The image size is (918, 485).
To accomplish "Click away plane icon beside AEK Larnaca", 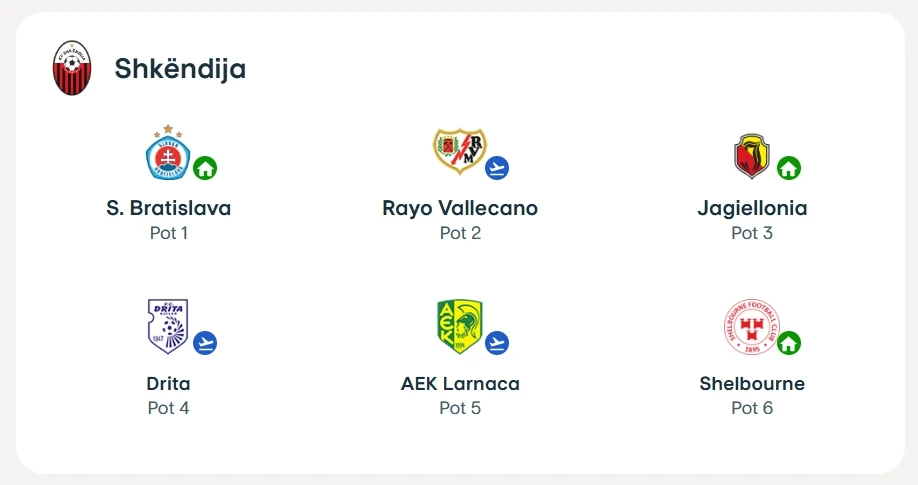I will pos(496,343).
